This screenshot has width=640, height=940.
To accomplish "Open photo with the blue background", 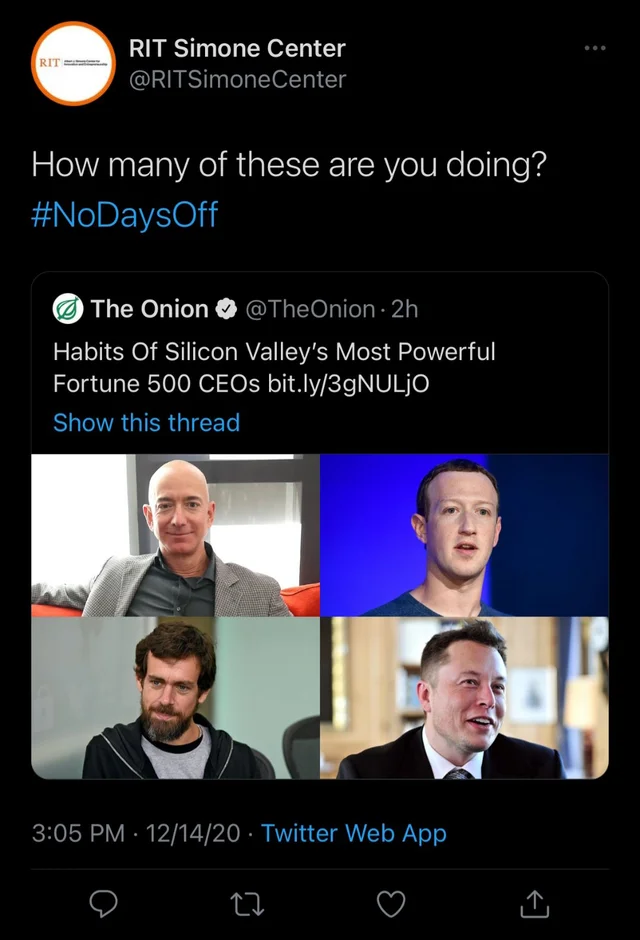I will point(464,535).
